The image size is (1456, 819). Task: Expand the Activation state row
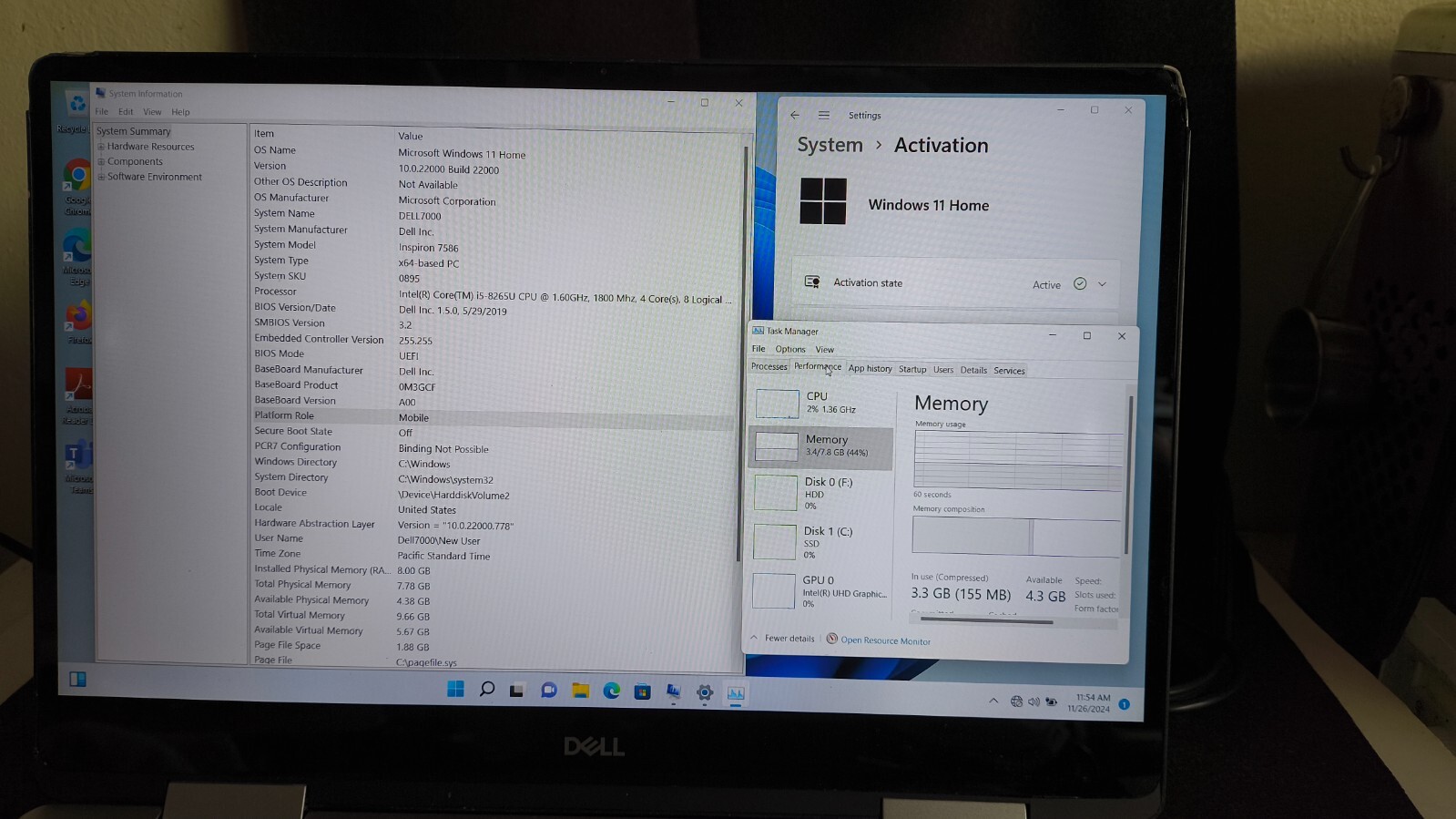point(954,283)
